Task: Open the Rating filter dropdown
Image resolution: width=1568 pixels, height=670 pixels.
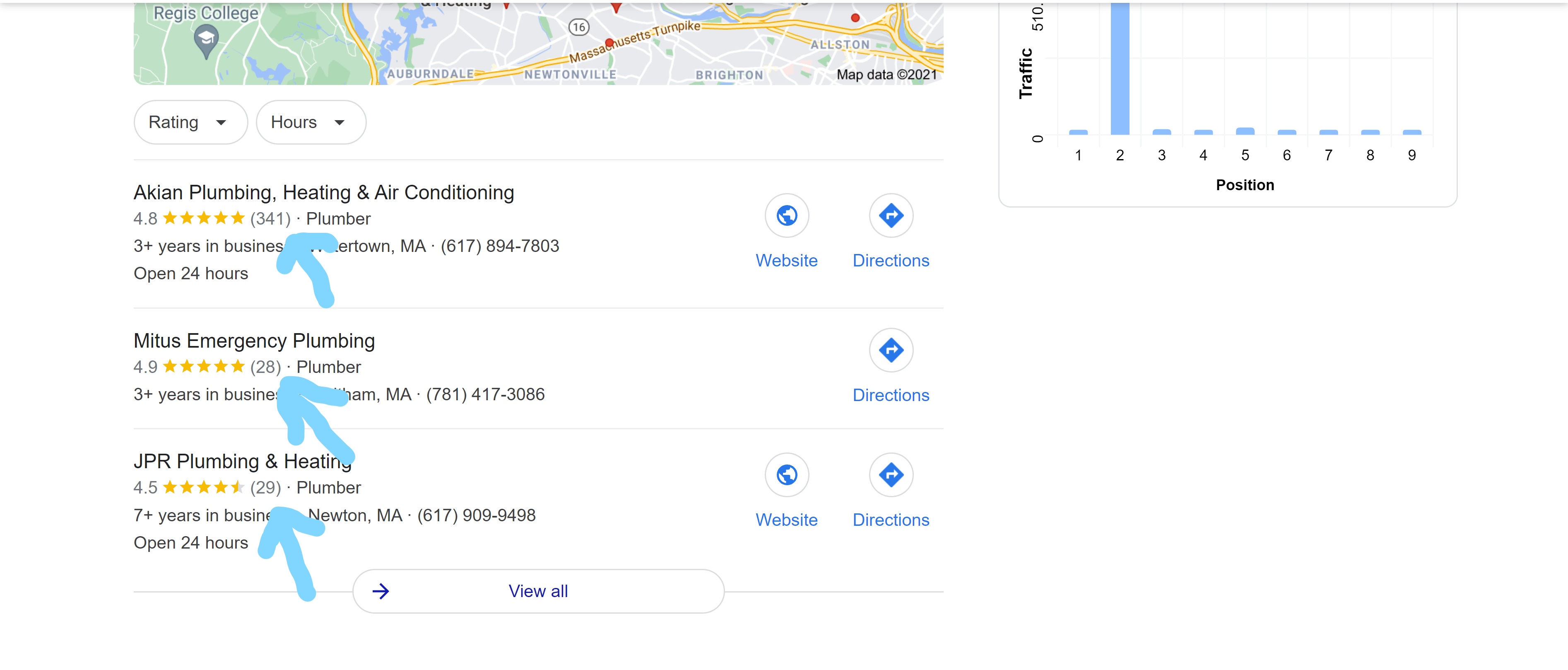Action: [190, 122]
